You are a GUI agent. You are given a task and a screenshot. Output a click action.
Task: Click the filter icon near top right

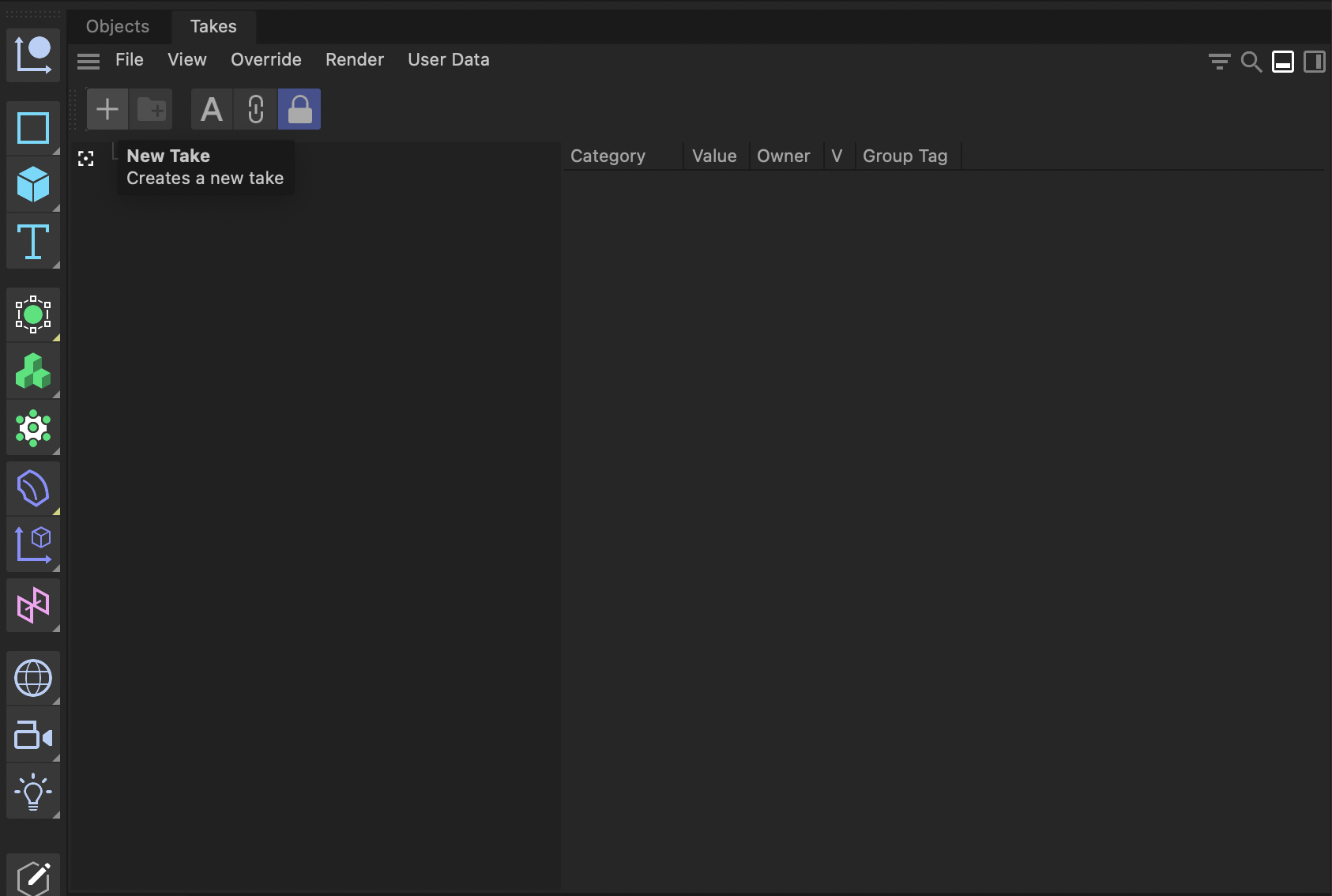pos(1220,61)
